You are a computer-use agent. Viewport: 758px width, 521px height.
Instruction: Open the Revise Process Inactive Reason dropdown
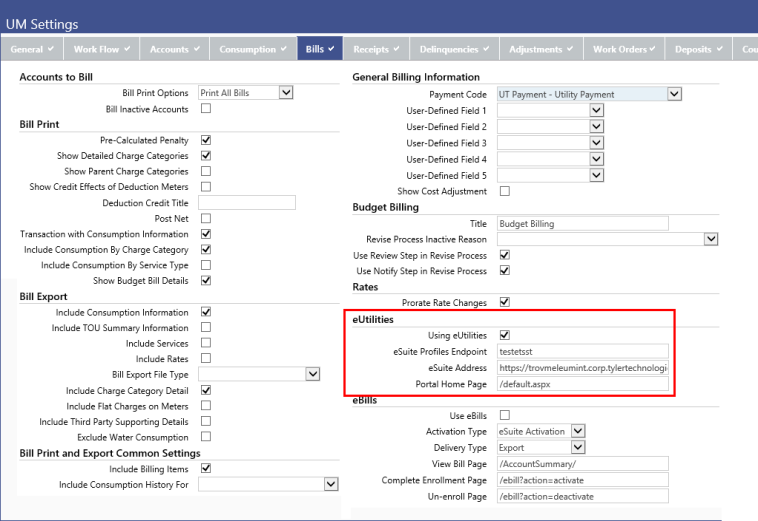click(x=711, y=240)
